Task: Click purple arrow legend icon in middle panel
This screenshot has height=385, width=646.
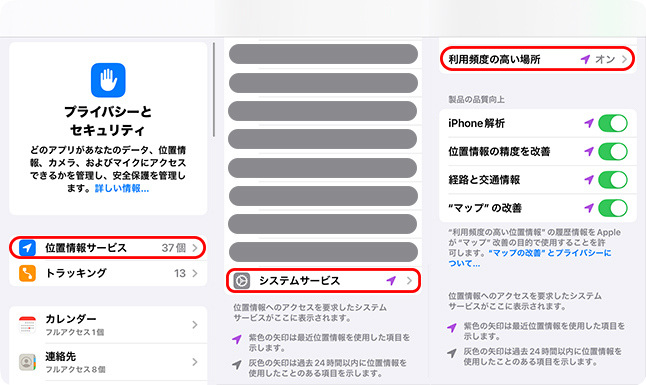Action: pyautogui.click(x=236, y=339)
